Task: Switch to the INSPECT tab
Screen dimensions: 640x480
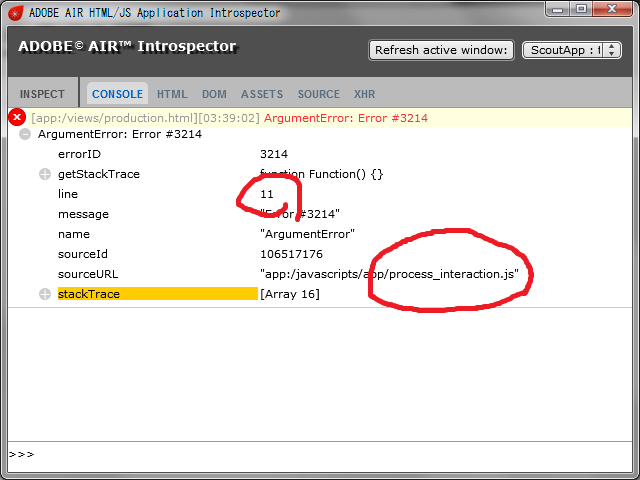Action: pos(42,94)
